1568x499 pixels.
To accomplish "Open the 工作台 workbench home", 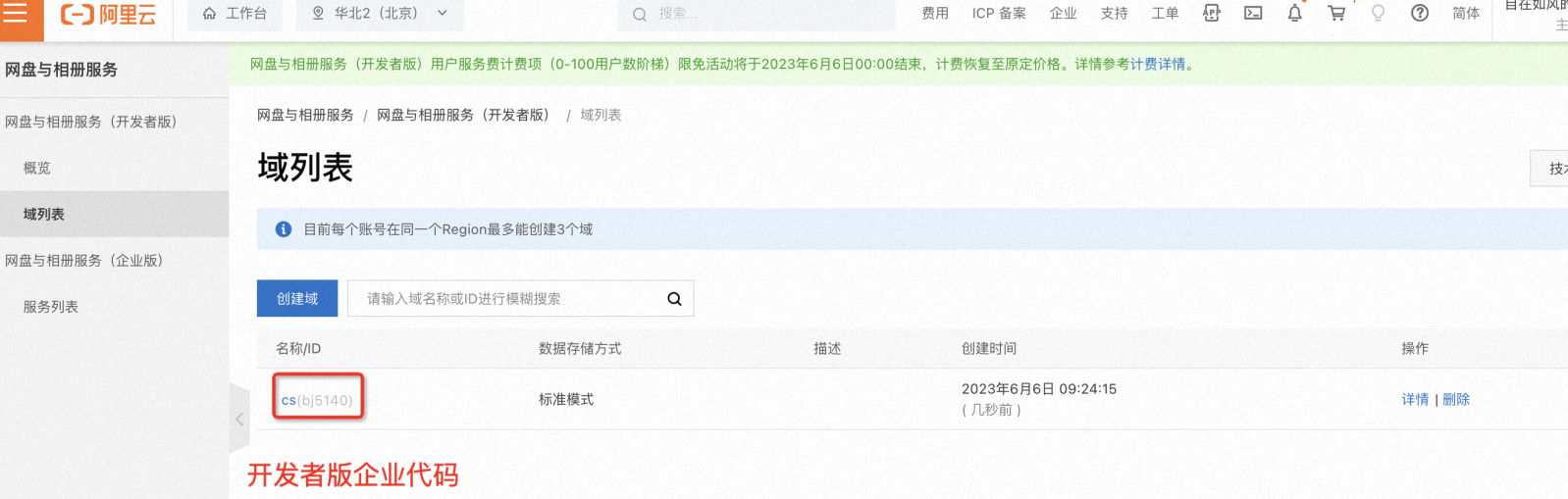I will point(235,14).
